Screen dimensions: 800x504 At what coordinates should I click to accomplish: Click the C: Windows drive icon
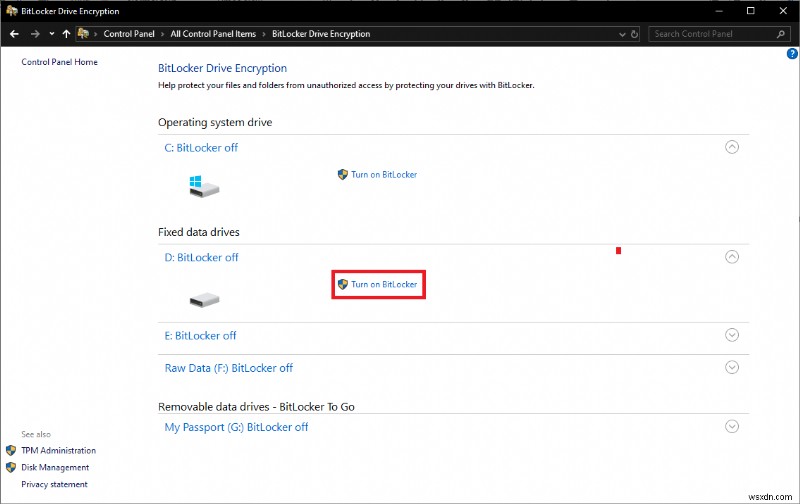[x=204, y=187]
